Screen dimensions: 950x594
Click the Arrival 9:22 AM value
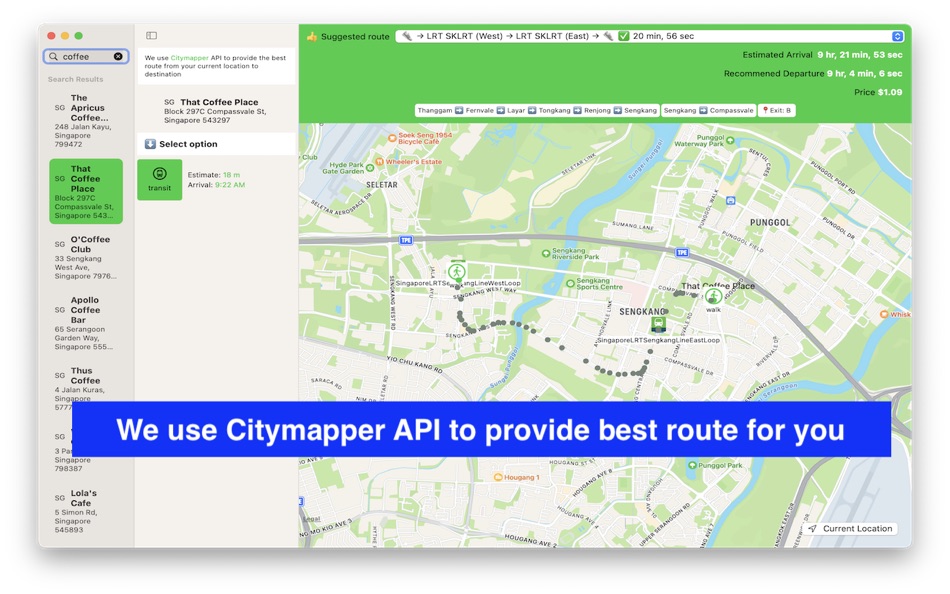[230, 185]
